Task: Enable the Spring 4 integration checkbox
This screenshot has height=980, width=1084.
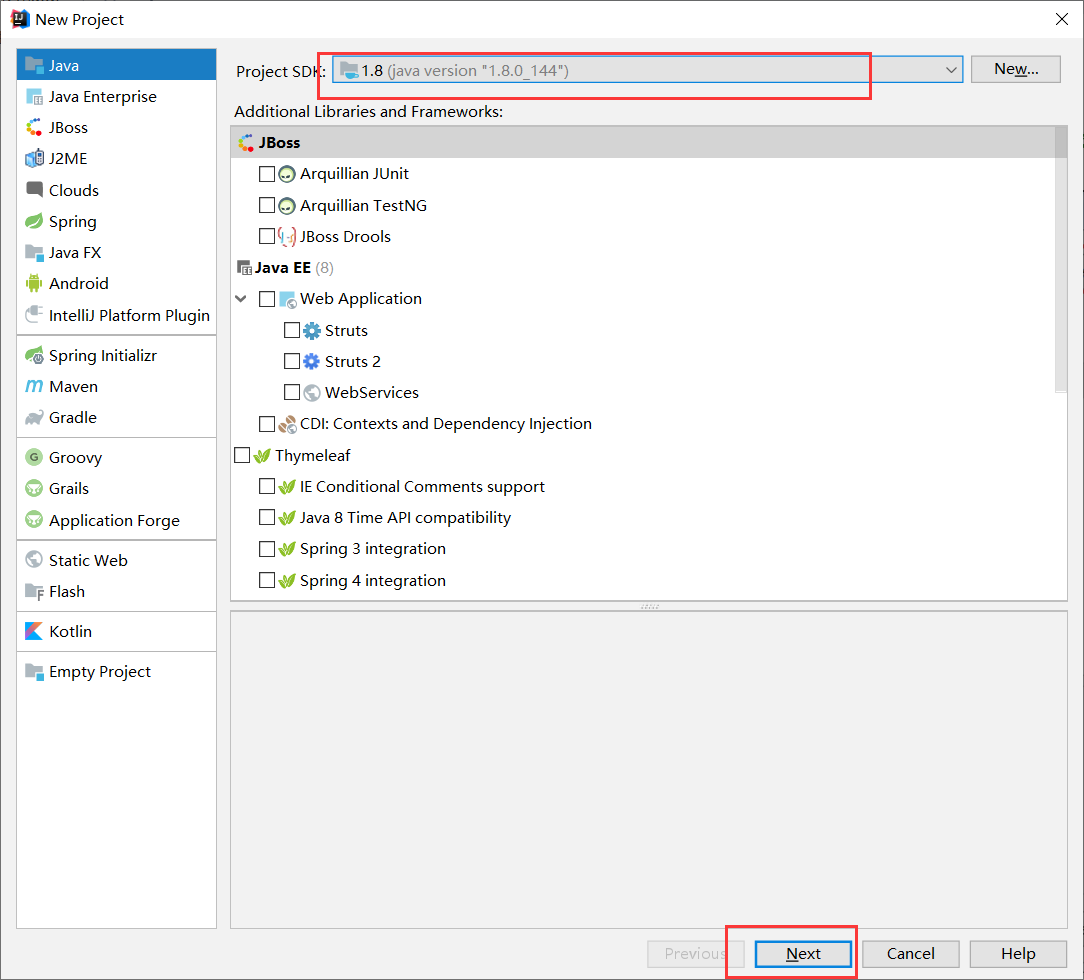Action: click(267, 580)
